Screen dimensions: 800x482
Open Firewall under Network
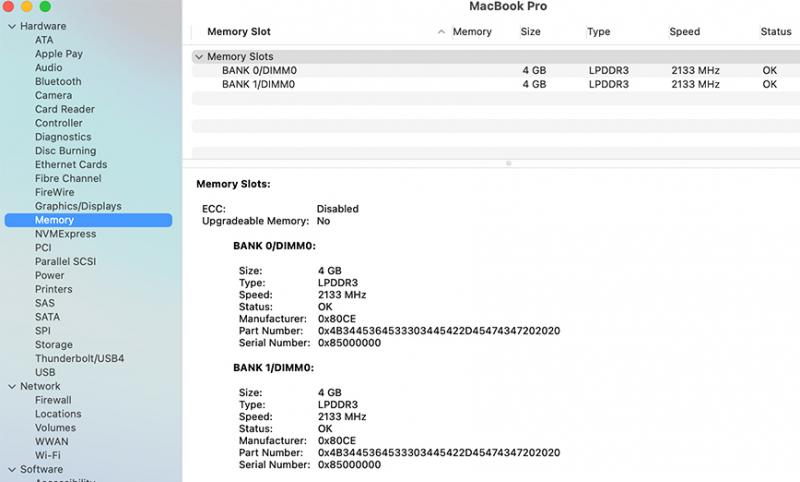click(53, 400)
